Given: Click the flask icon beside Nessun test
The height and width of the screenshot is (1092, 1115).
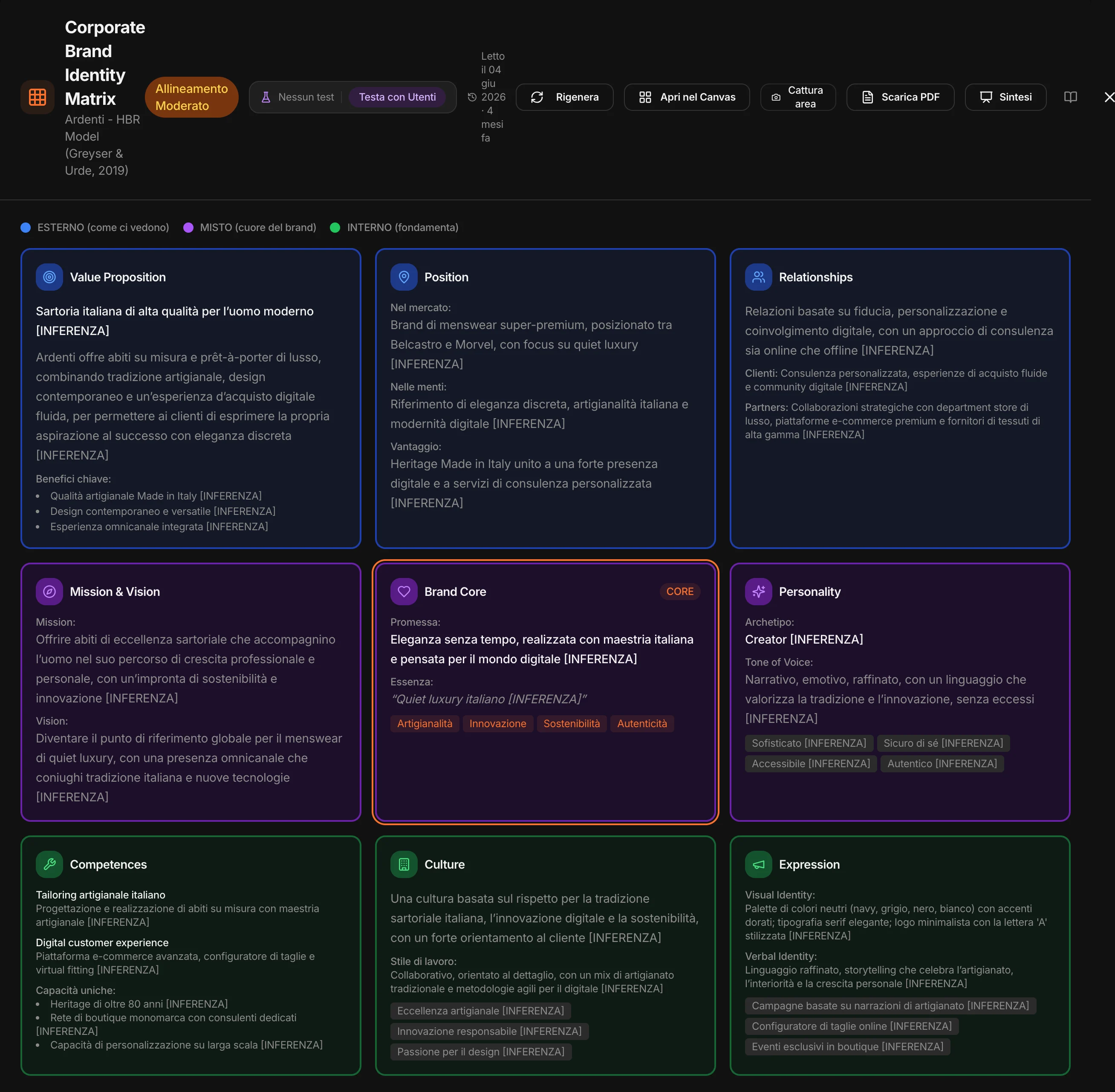Looking at the screenshot, I should 266,97.
